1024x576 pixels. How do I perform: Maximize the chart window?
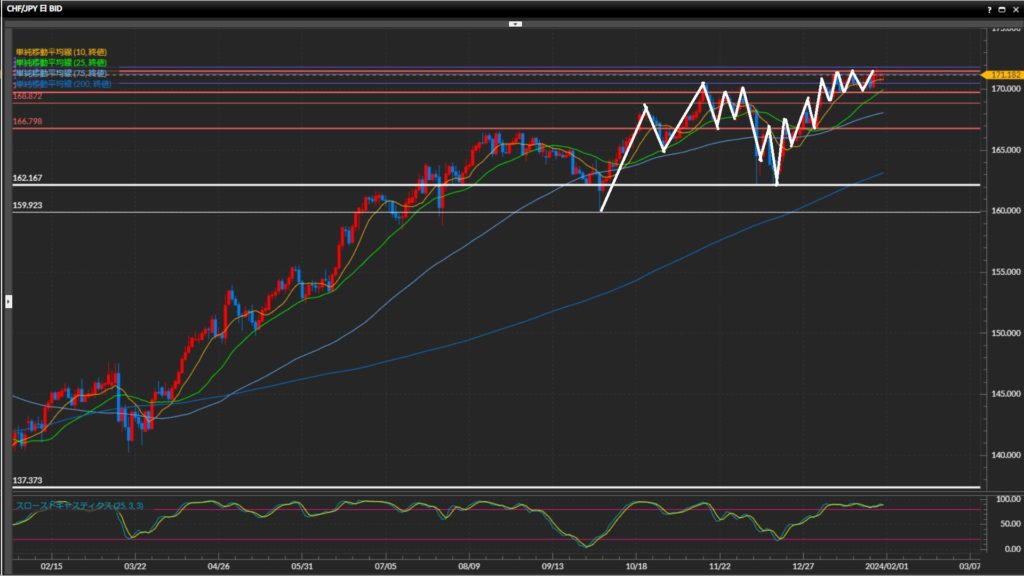tap(1001, 8)
